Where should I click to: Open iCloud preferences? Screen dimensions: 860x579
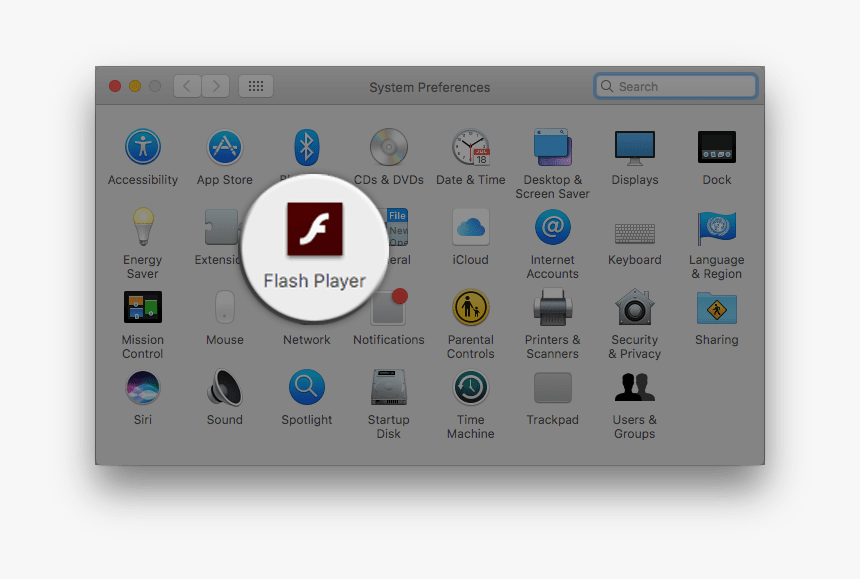(470, 227)
